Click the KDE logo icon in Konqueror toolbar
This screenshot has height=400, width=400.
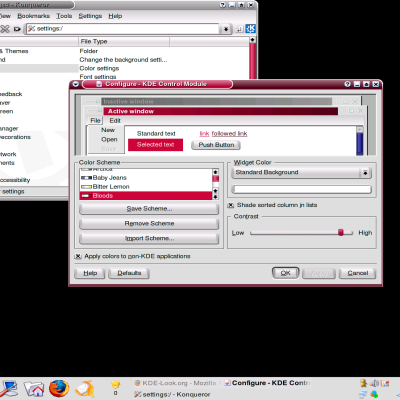click(251, 29)
